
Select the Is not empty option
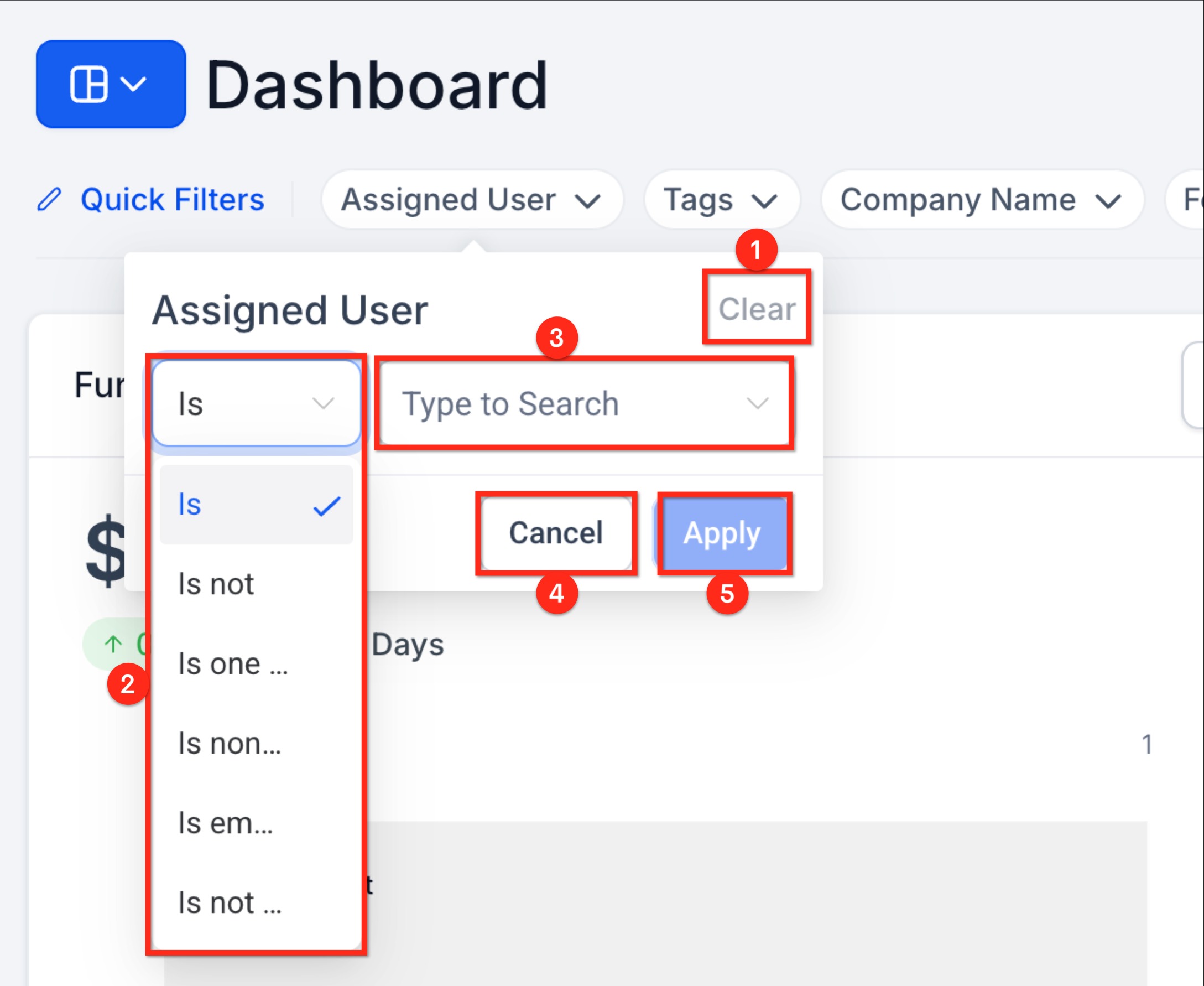click(x=230, y=902)
